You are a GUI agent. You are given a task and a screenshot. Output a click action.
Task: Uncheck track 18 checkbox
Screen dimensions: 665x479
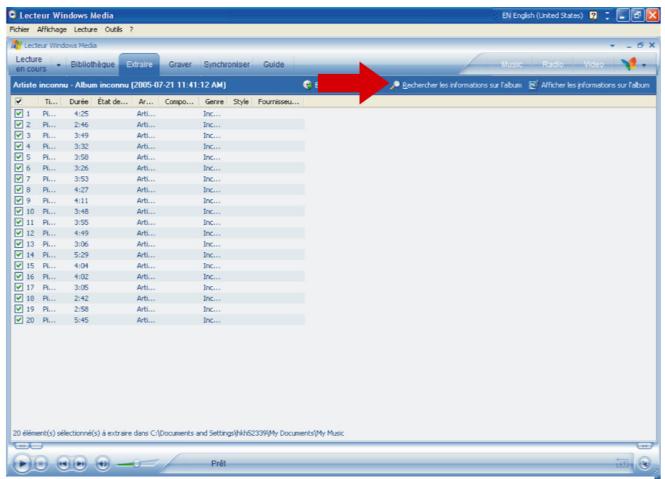tap(18, 298)
